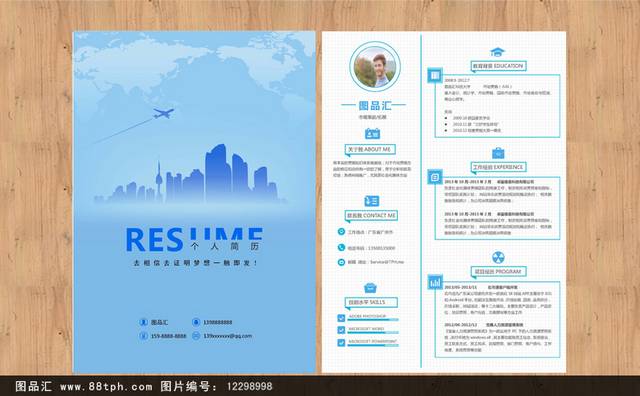Click the large RESUME cover title
640x396 pixels.
pyautogui.click(x=194, y=239)
